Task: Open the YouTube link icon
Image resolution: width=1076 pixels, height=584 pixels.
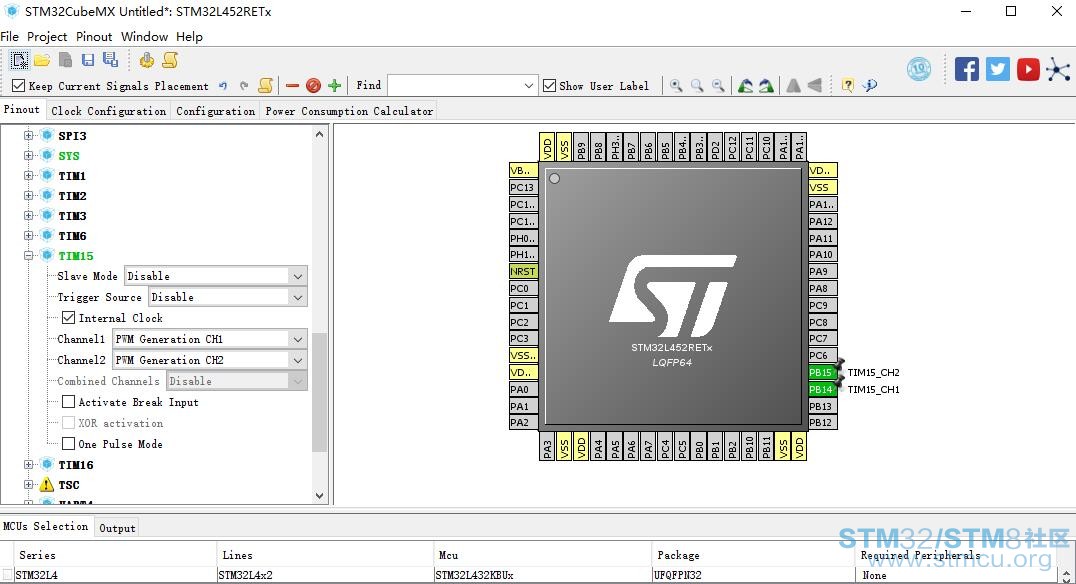Action: pyautogui.click(x=1028, y=69)
